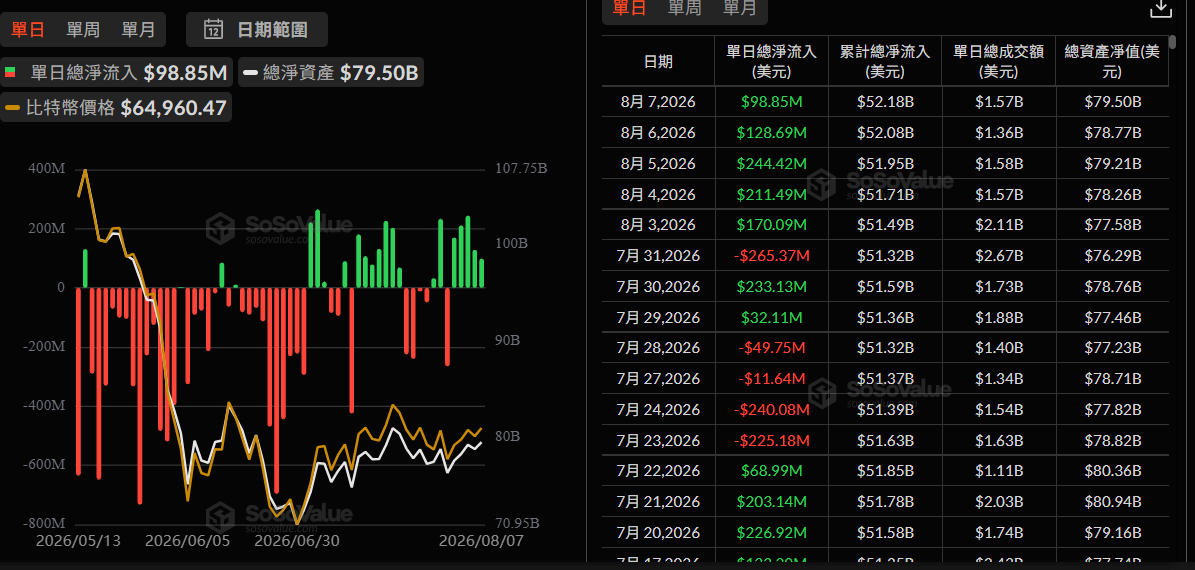Click net inflow $68.99M in the table

point(771,471)
